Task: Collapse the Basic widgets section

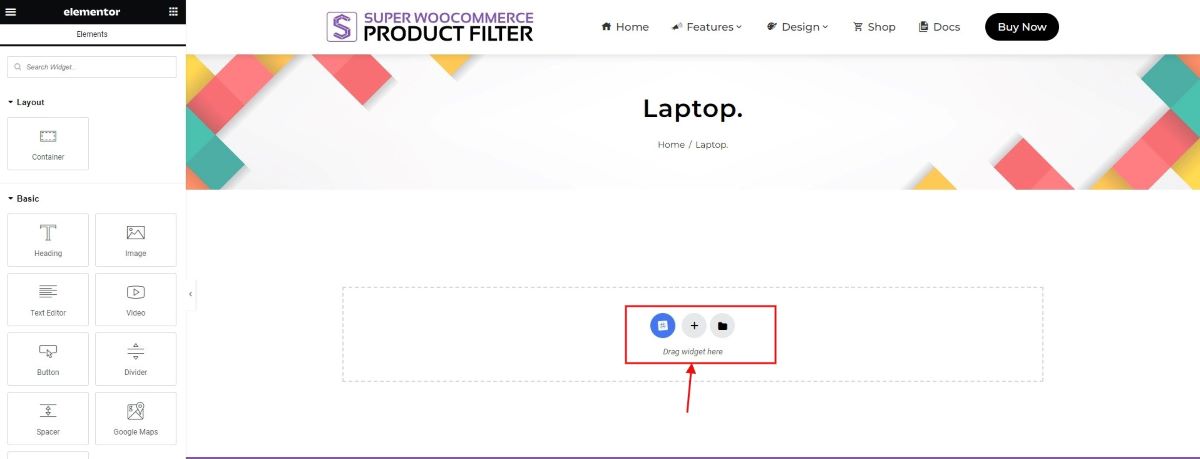Action: point(23,198)
